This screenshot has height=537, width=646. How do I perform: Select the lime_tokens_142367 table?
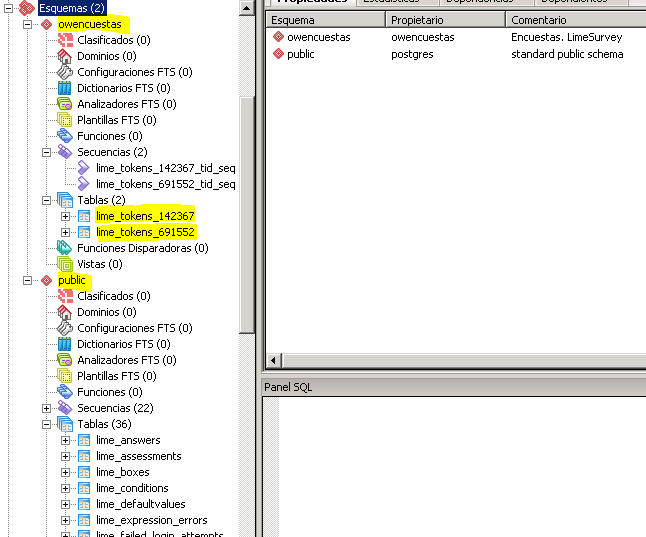(x=145, y=216)
